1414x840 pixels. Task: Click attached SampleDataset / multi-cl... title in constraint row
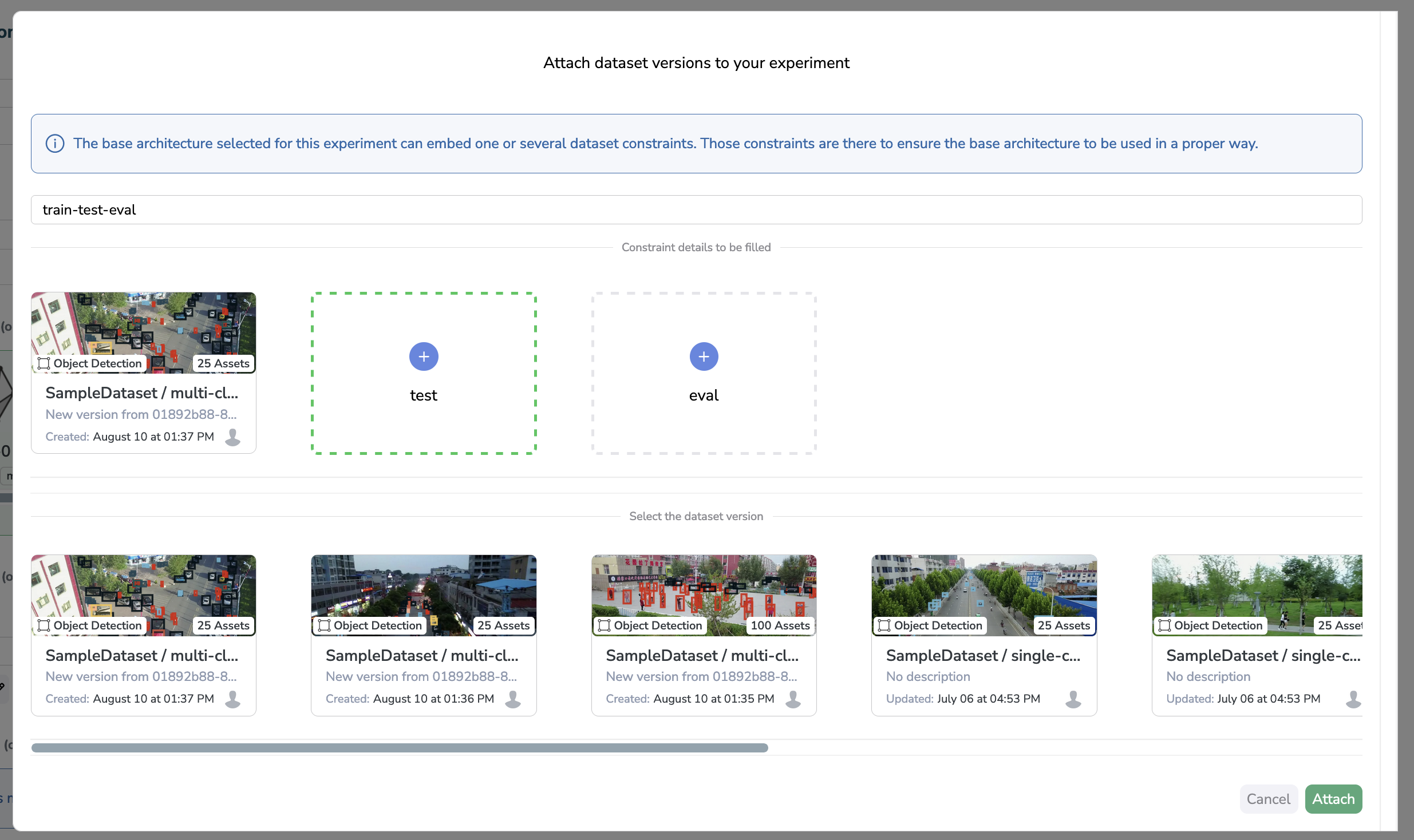pos(142,393)
